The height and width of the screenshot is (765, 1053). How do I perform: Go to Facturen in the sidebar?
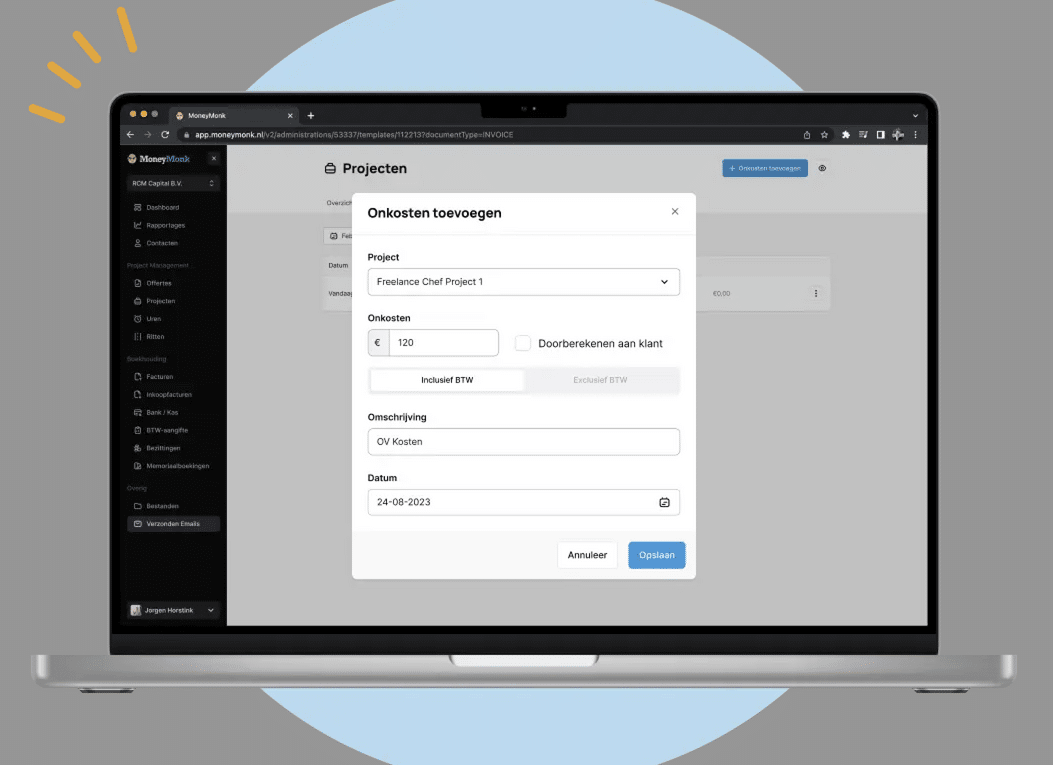point(159,377)
